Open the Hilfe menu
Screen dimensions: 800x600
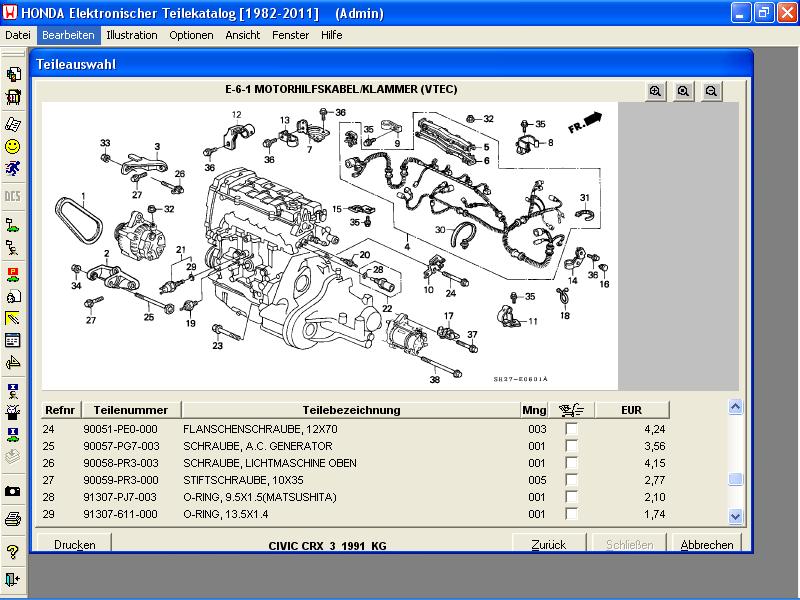(x=332, y=35)
